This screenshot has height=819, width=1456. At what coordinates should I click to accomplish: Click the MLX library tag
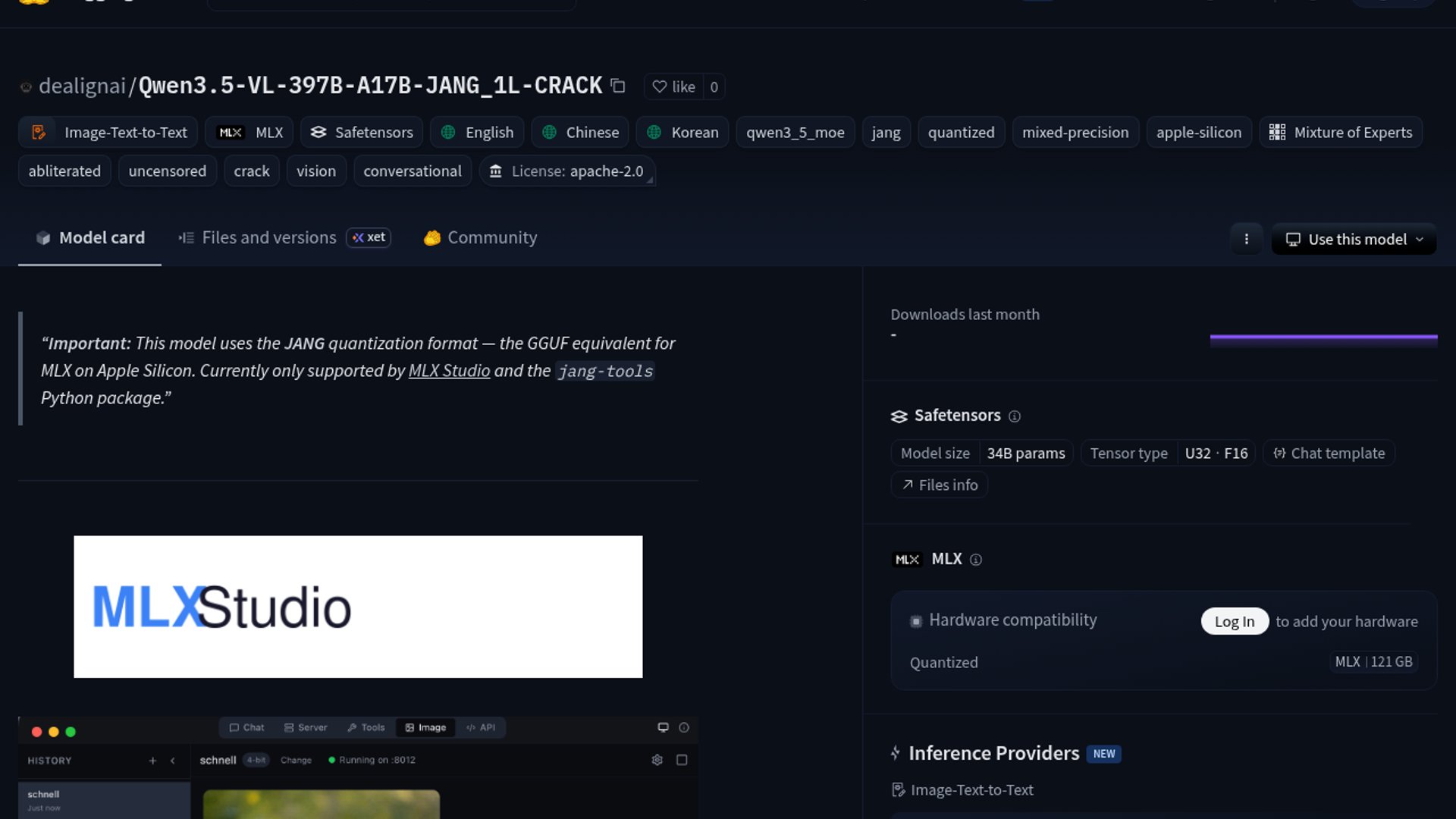point(249,132)
